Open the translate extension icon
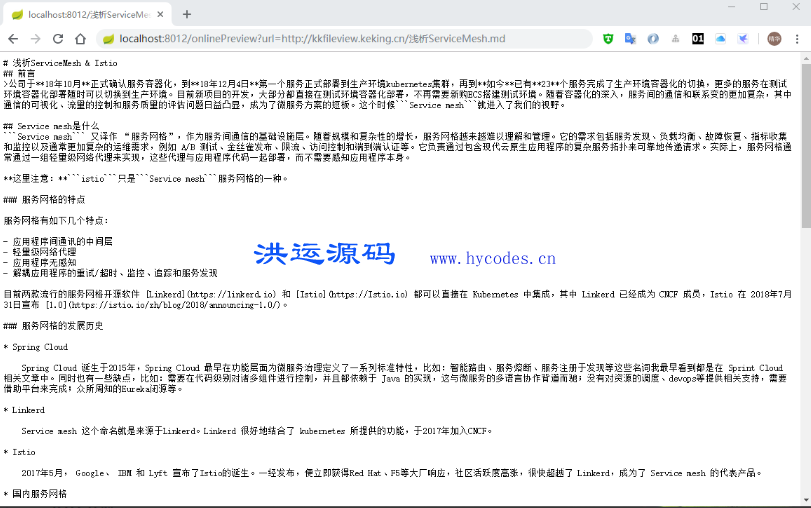The height and width of the screenshot is (508, 811). pos(630,39)
